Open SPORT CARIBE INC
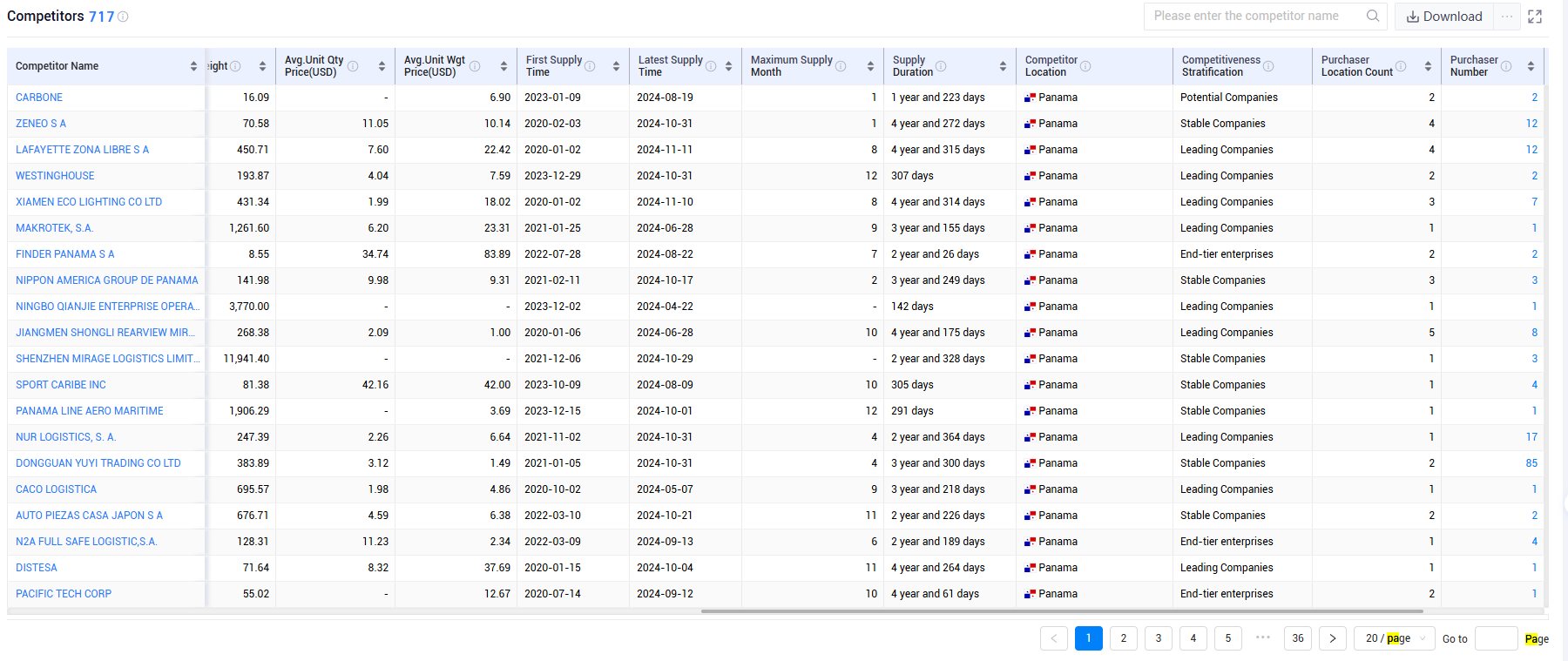The width and height of the screenshot is (1568, 661). click(x=61, y=385)
